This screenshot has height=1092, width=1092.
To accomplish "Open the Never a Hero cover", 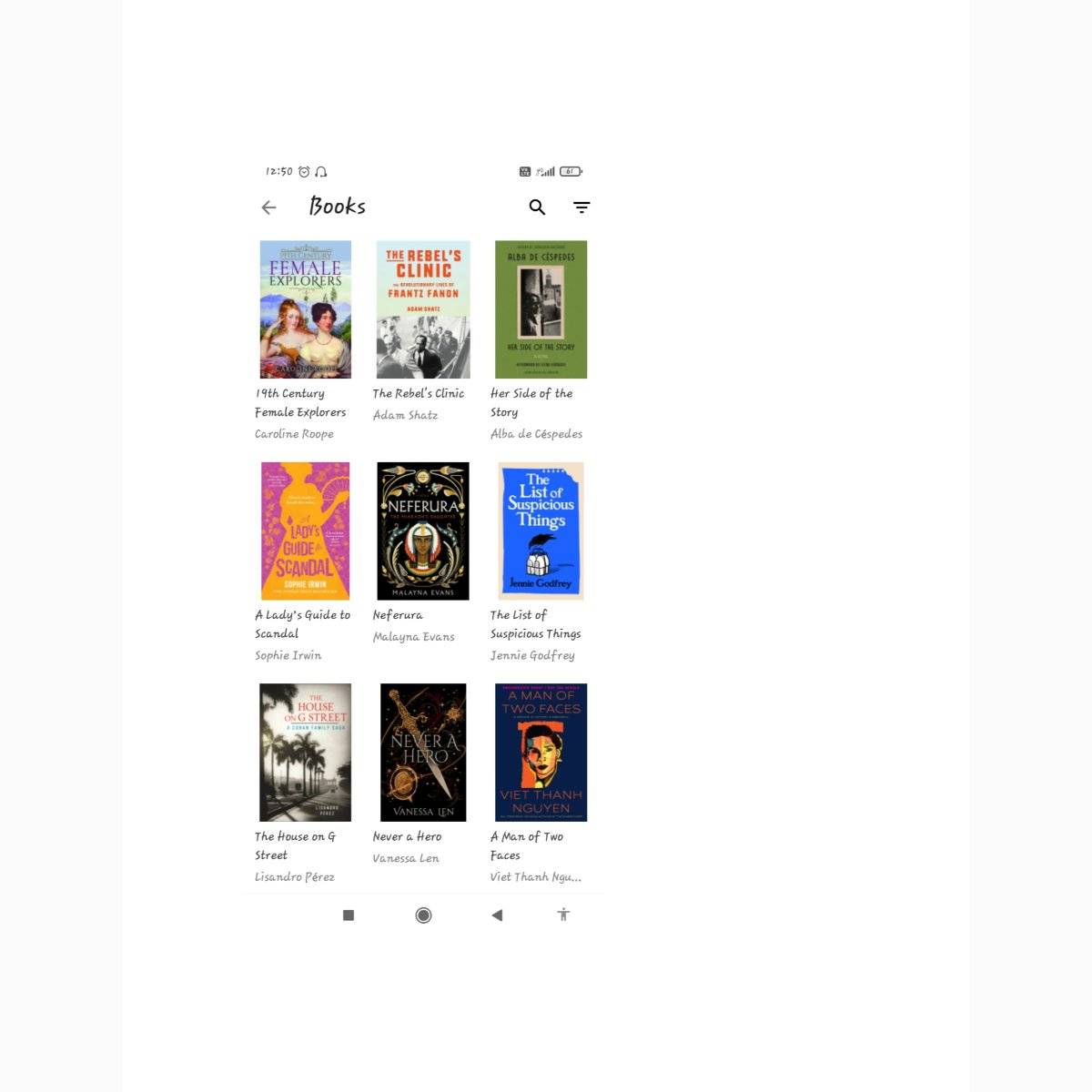I will click(x=423, y=753).
